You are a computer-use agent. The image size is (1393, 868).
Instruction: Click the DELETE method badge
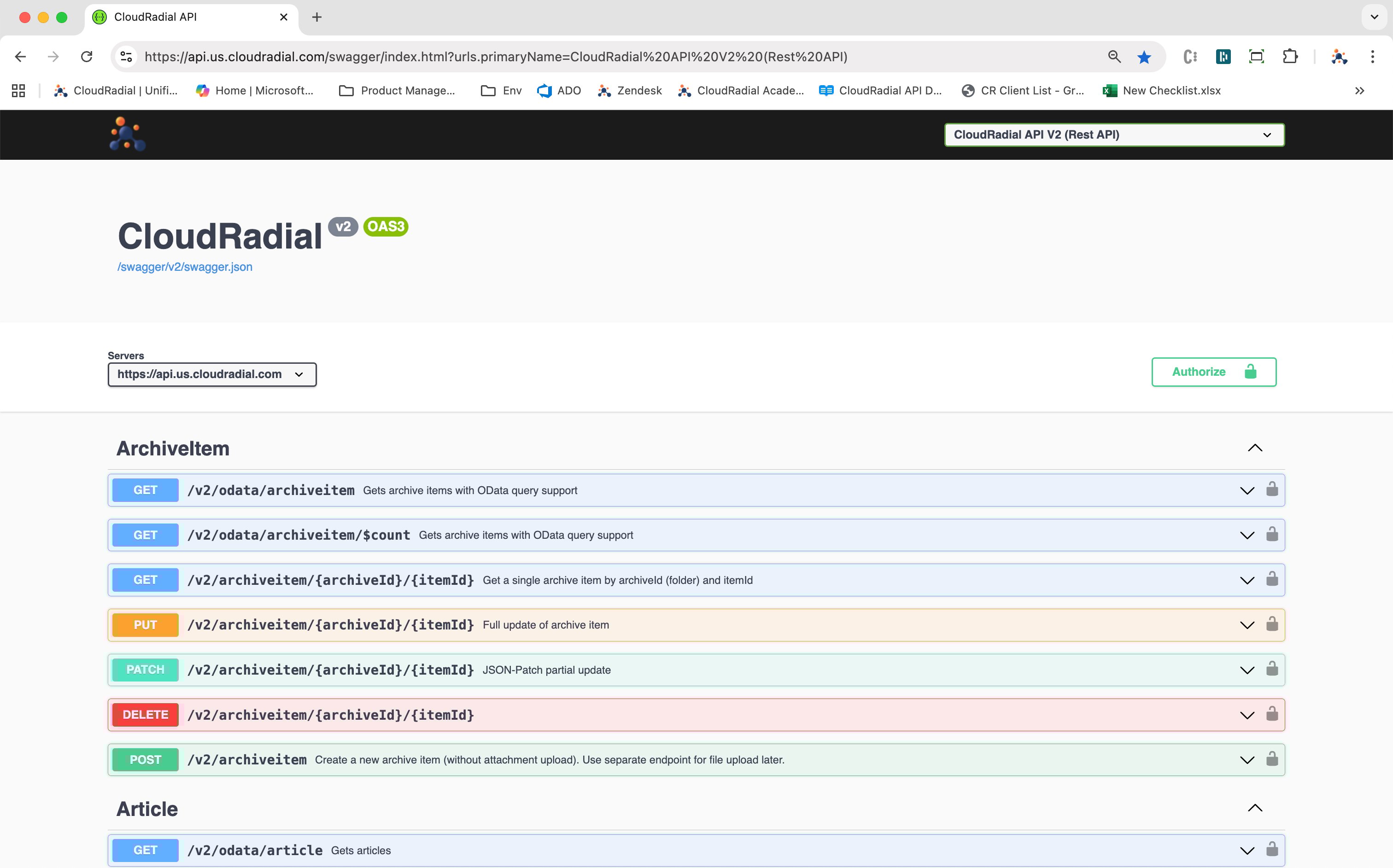coord(145,715)
